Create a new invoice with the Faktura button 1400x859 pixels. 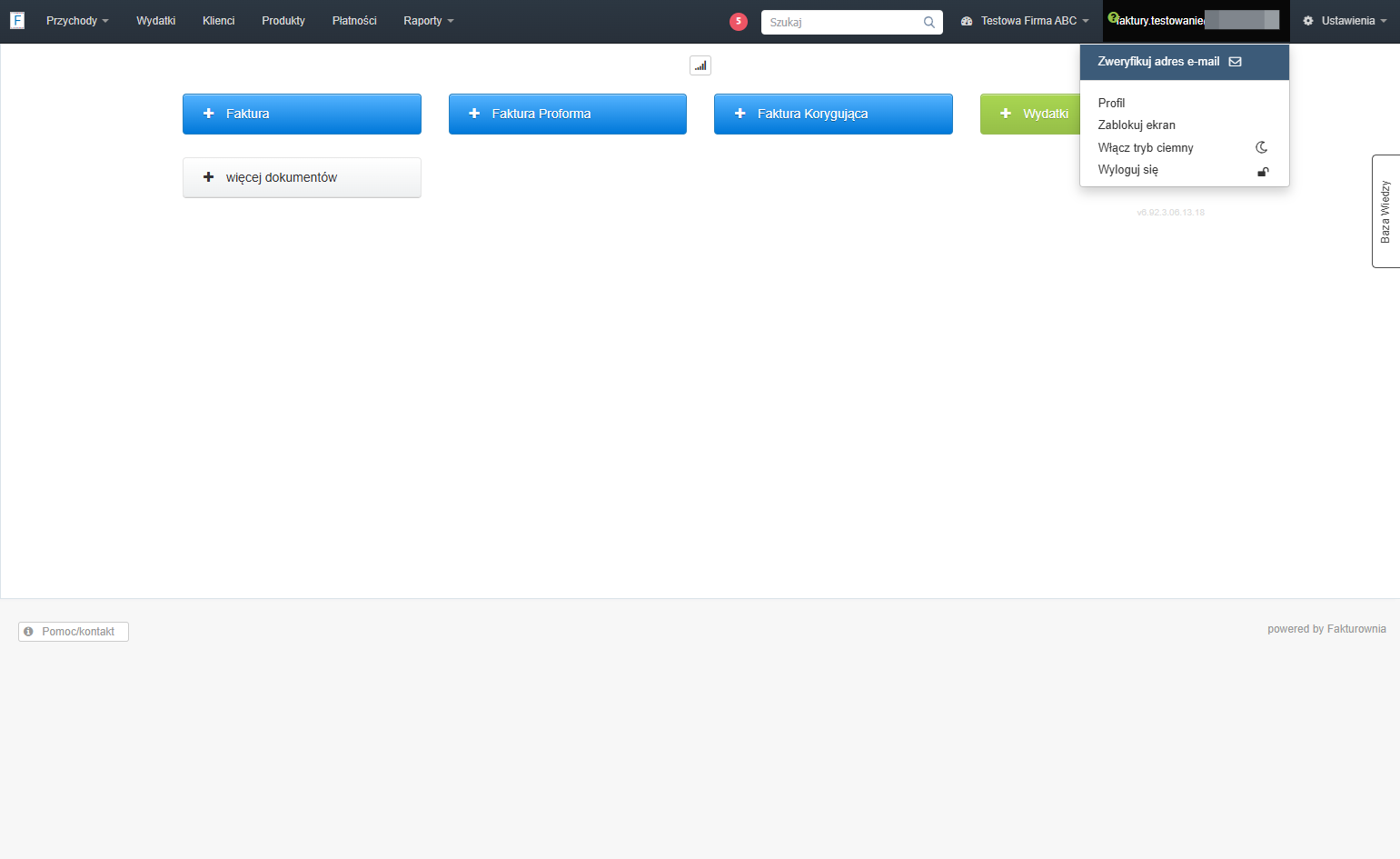coord(302,114)
